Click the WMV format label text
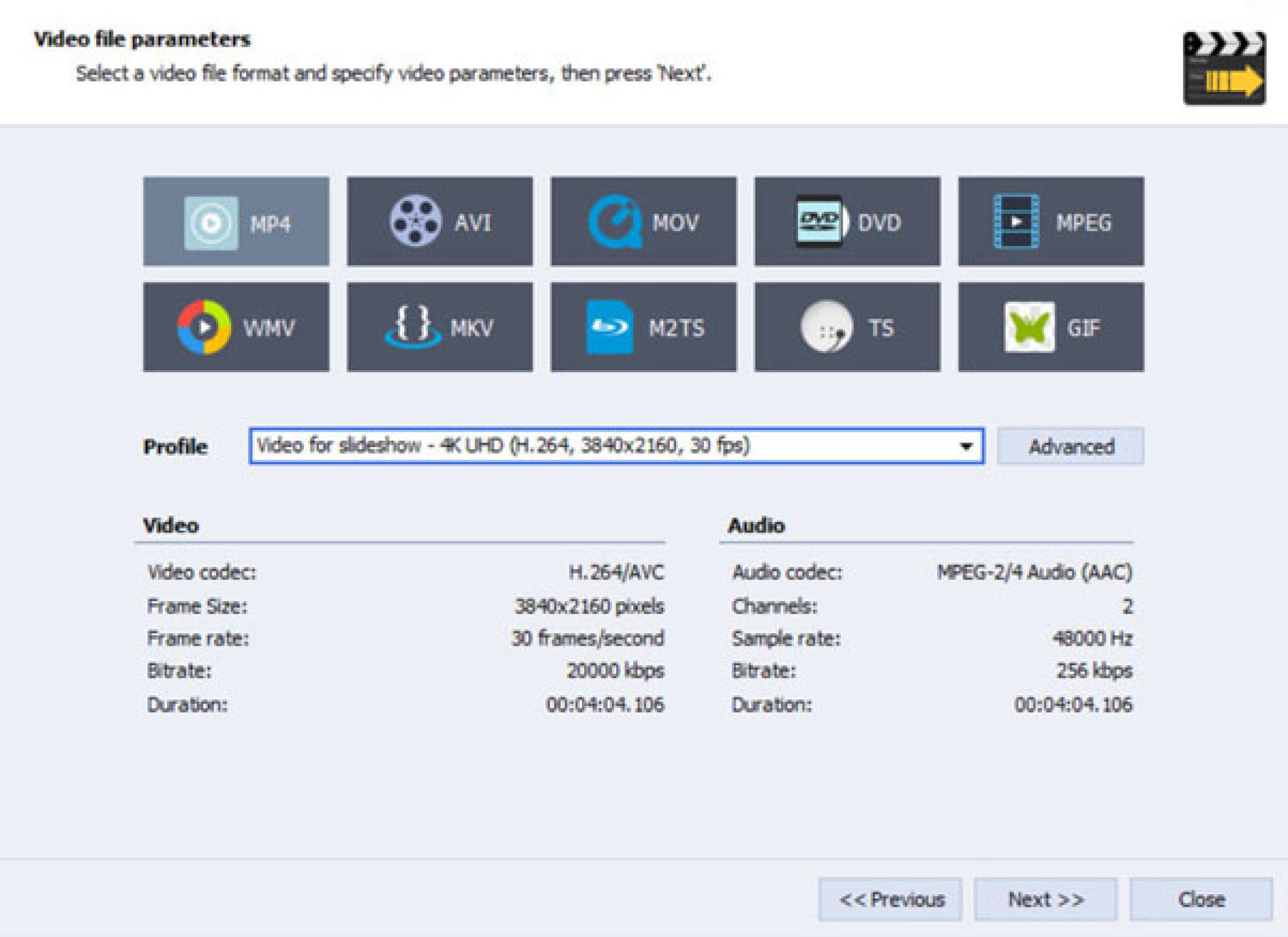This screenshot has width=1288, height=937. [269, 328]
